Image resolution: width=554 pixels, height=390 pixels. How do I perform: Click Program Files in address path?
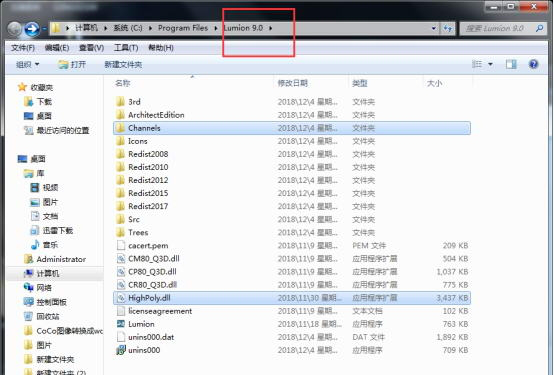(183, 28)
